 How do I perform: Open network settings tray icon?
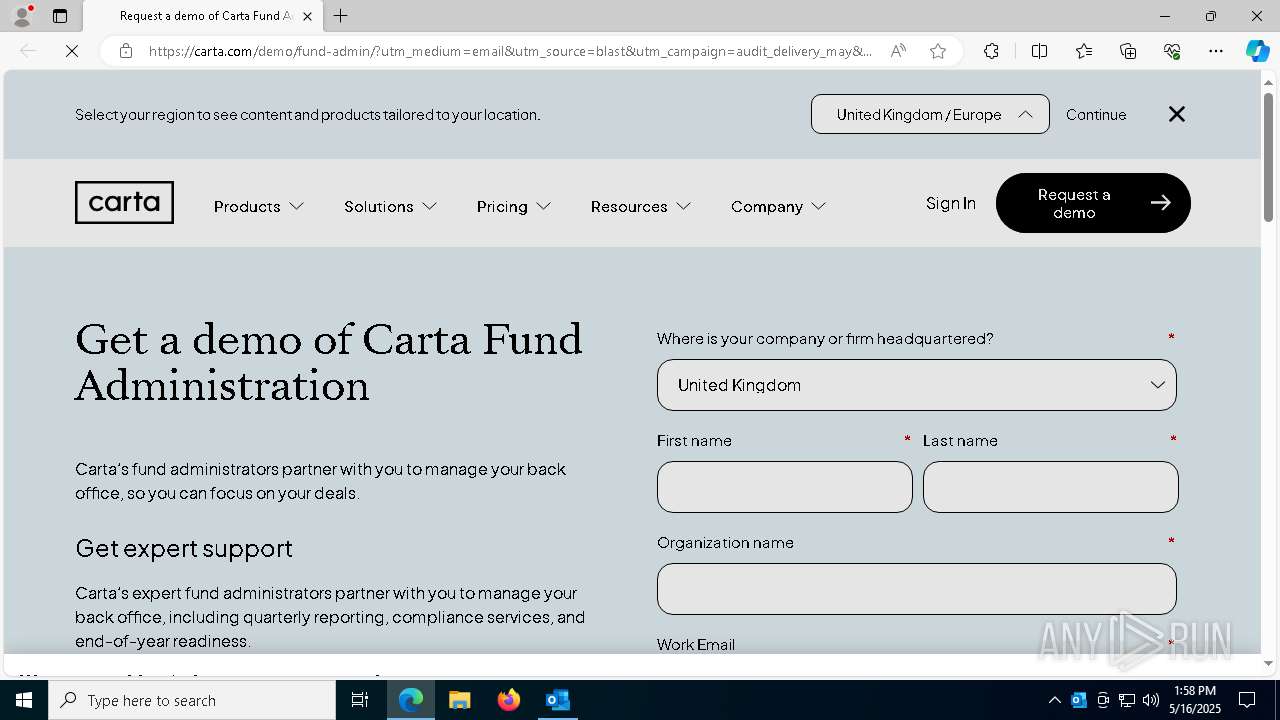pyautogui.click(x=1127, y=700)
